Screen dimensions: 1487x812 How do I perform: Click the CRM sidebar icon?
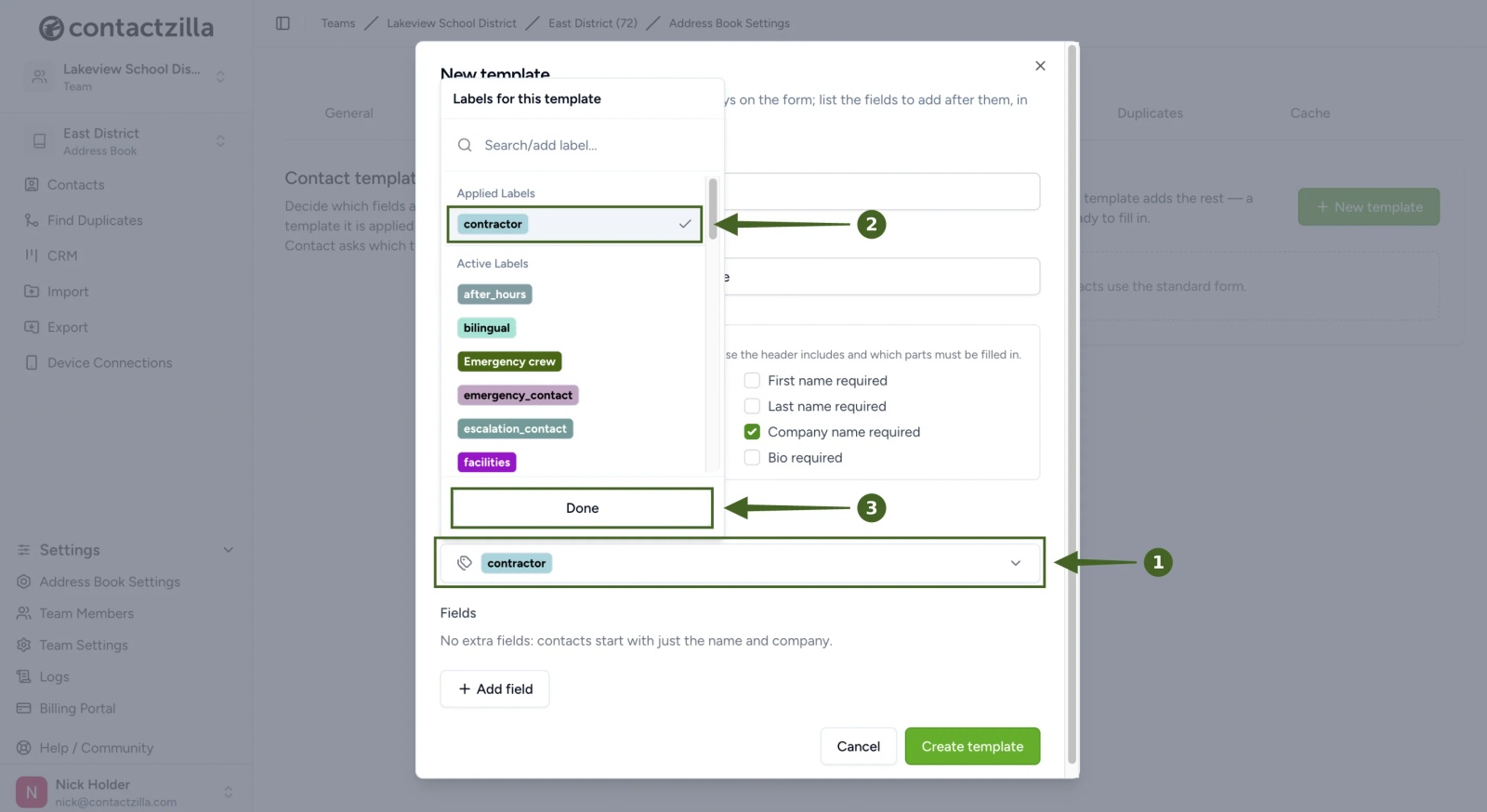pyautogui.click(x=32, y=255)
